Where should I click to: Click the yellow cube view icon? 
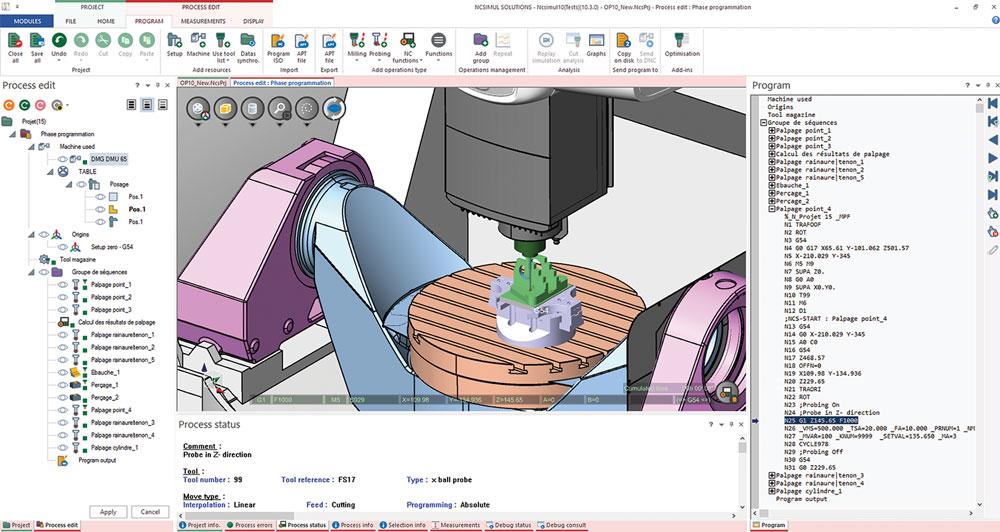point(225,108)
